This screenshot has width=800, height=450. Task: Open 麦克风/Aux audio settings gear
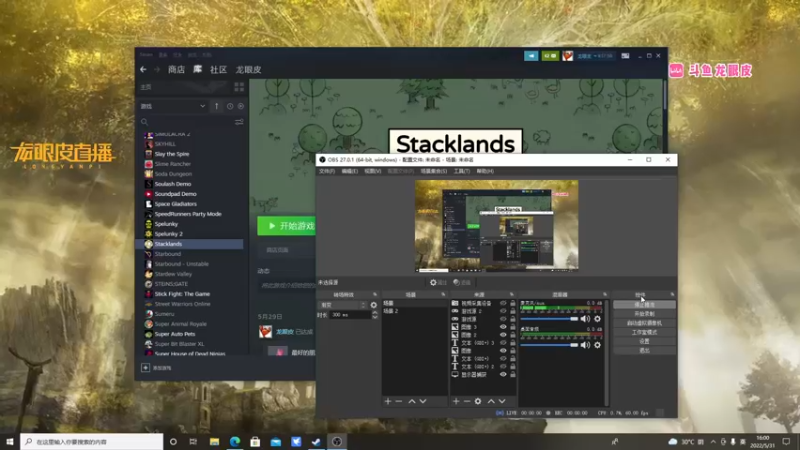(x=597, y=319)
